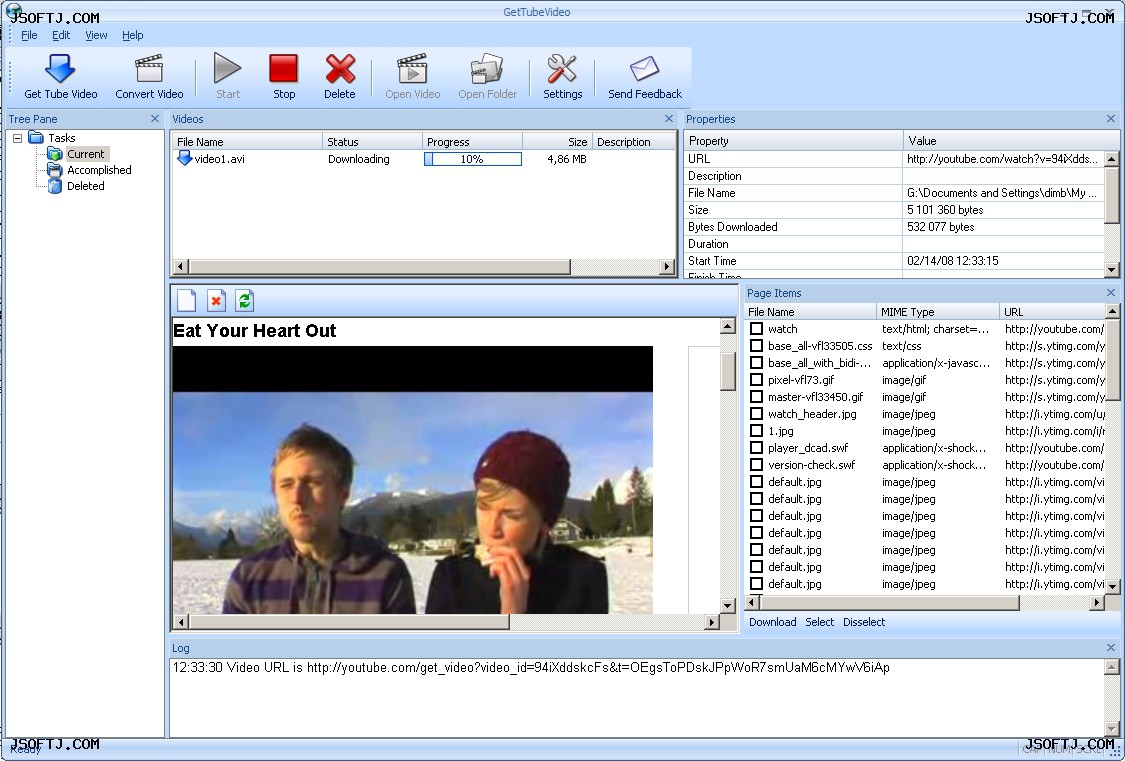This screenshot has height=761, width=1125.
Task: Click the MIME Type column header
Action: point(938,311)
